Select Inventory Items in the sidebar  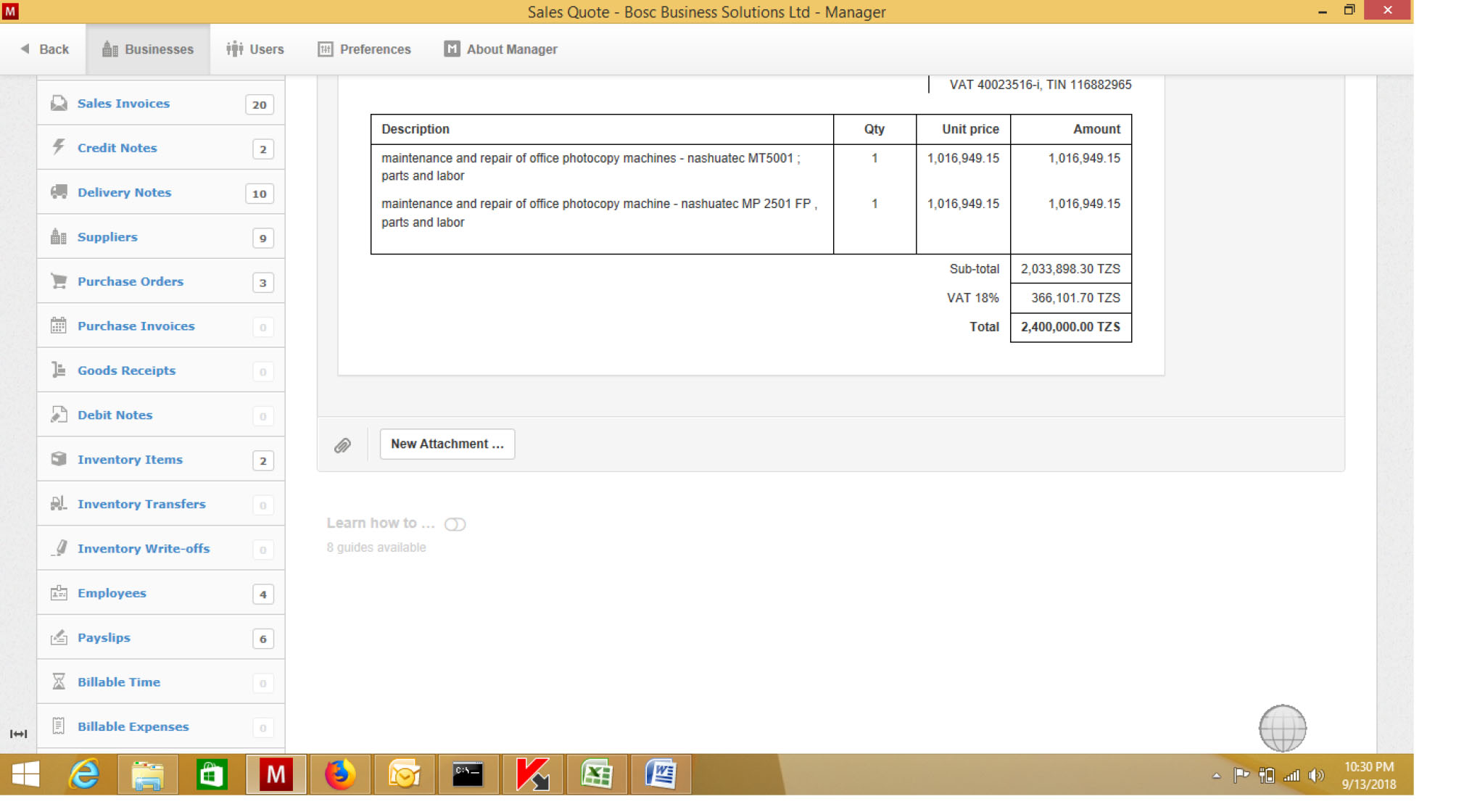[x=160, y=460]
